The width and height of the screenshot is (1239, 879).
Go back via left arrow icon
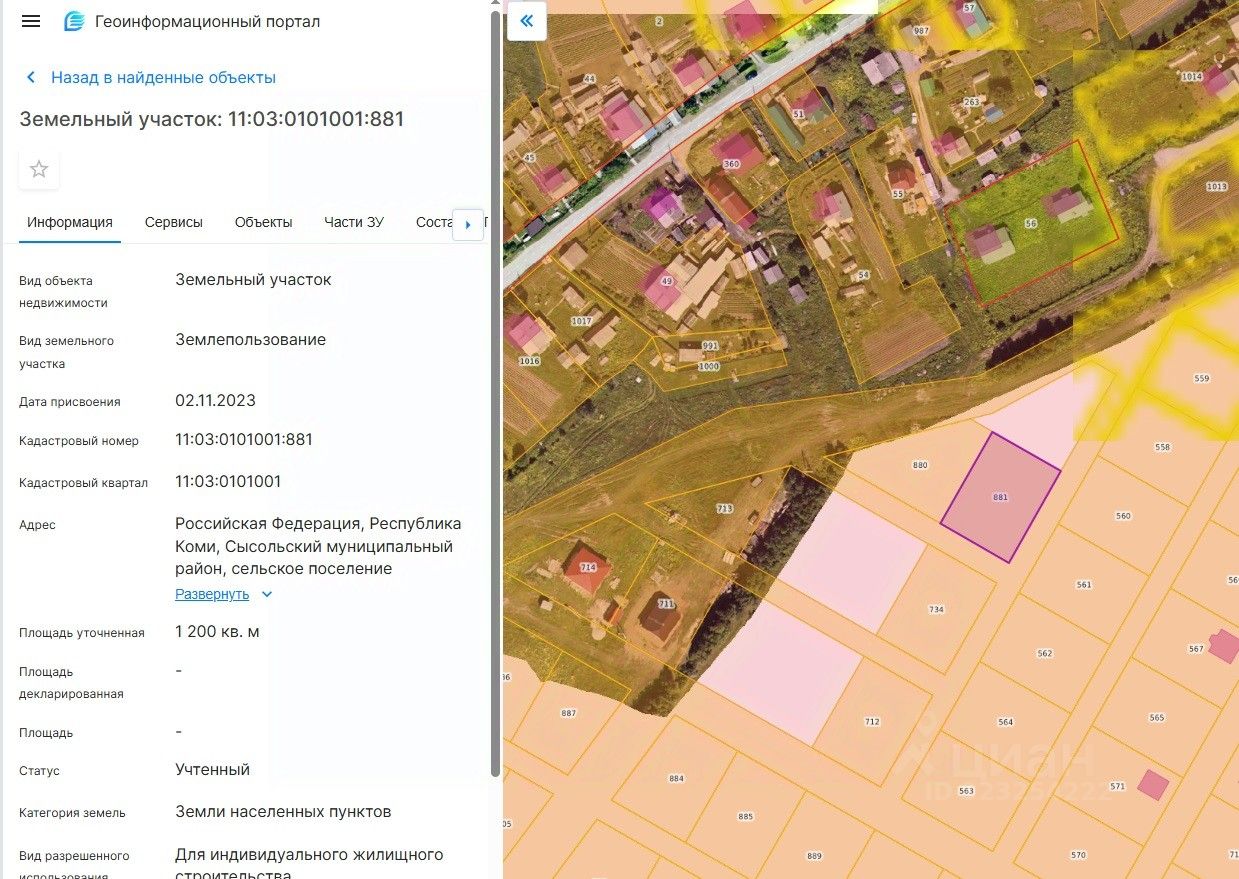tap(31, 77)
